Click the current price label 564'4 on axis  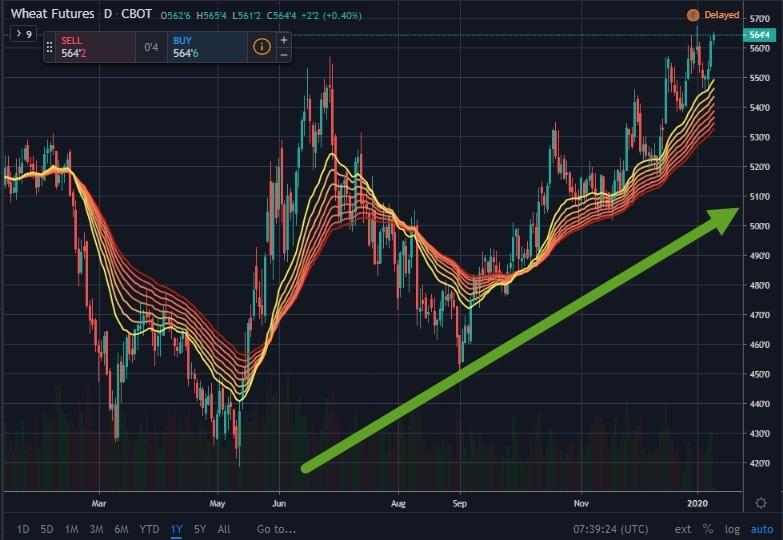759,35
